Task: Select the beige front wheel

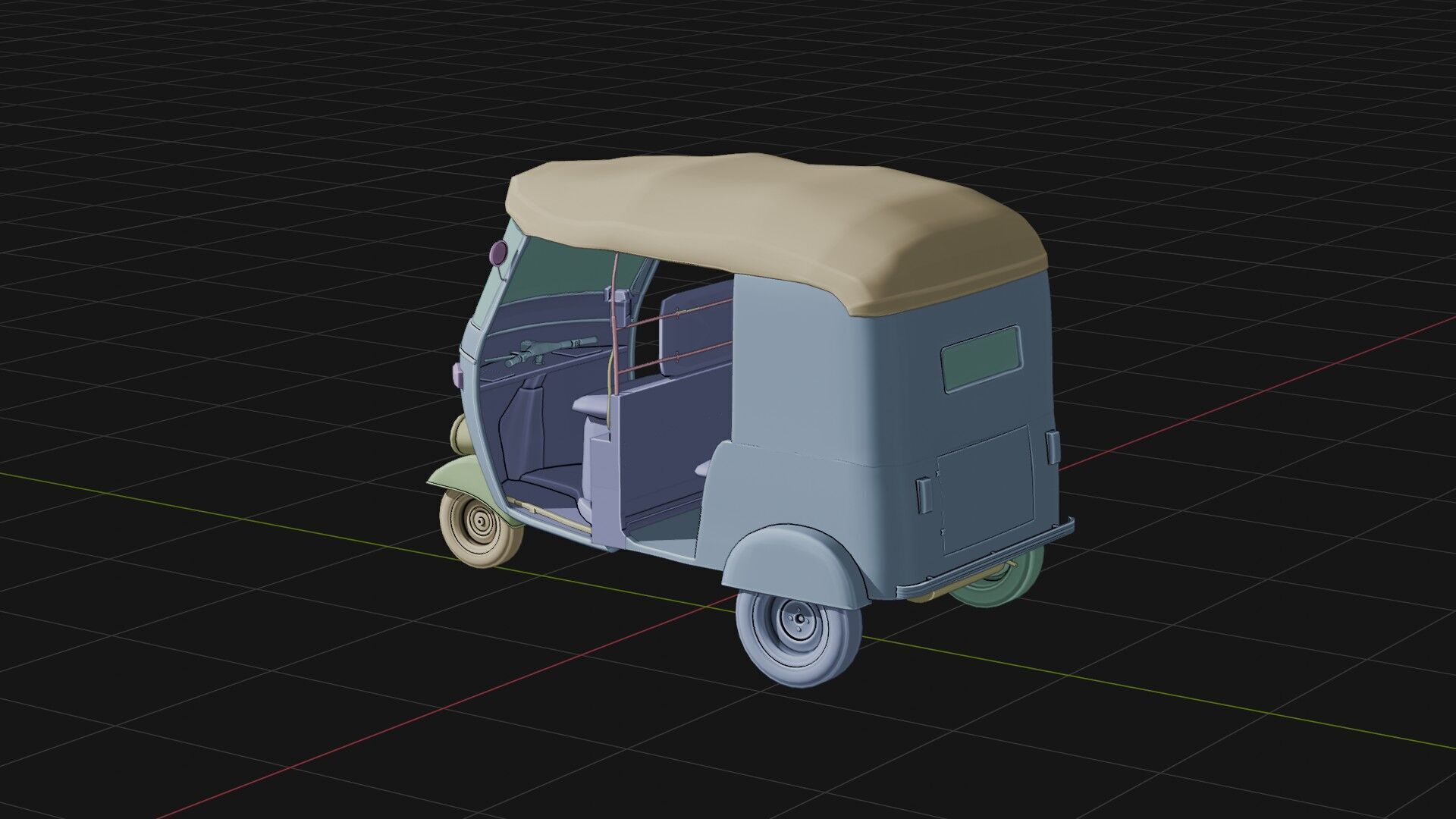Action: [x=482, y=528]
